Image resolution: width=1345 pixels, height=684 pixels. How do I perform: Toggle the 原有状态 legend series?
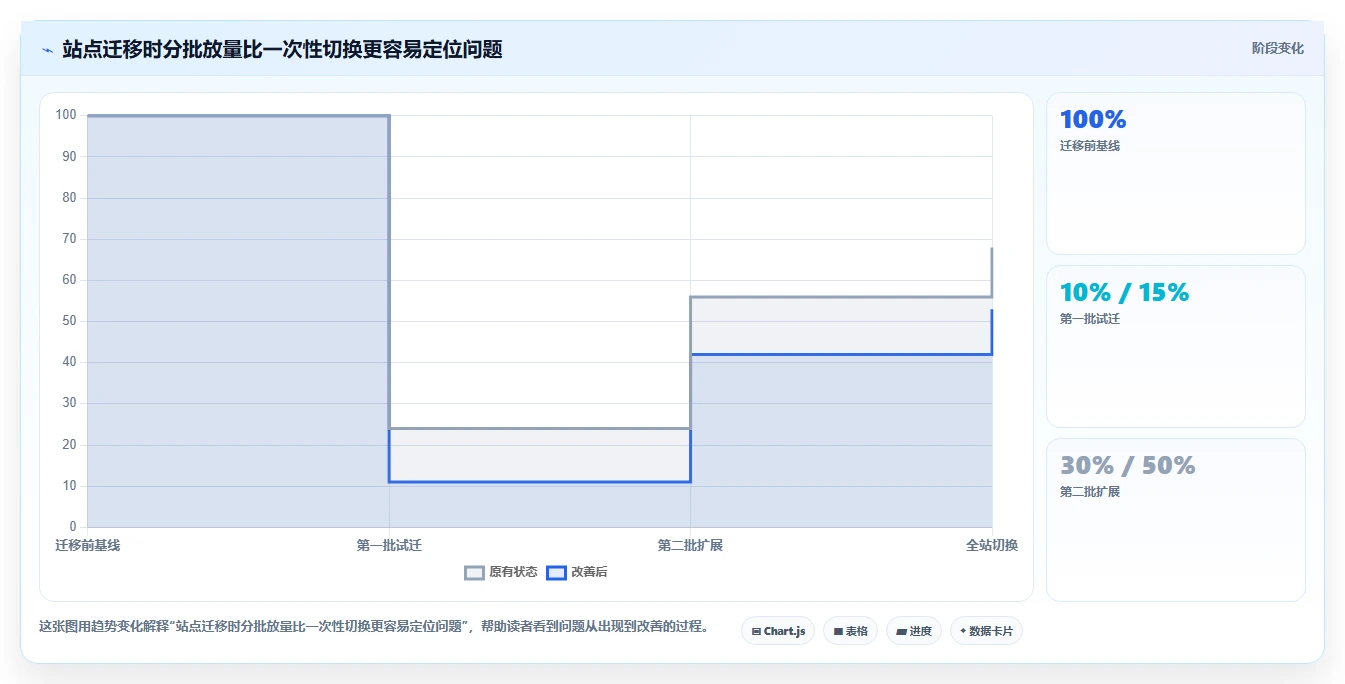point(501,572)
